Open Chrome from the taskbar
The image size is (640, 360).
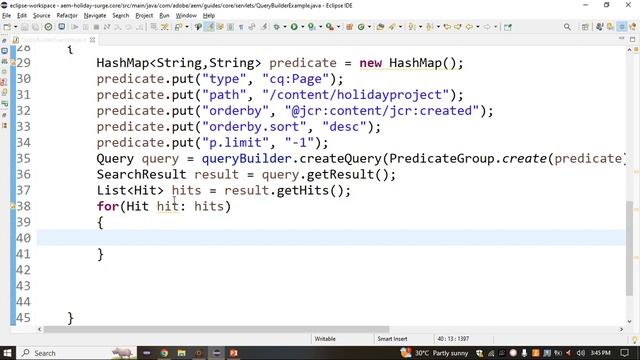[x=164, y=353]
